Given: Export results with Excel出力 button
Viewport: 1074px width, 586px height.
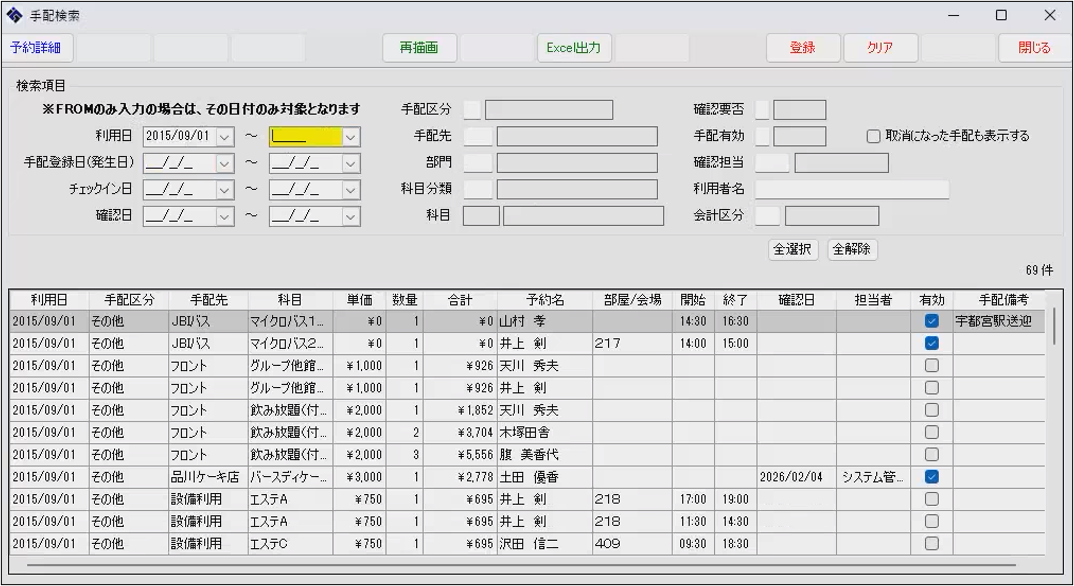Looking at the screenshot, I should 573,48.
